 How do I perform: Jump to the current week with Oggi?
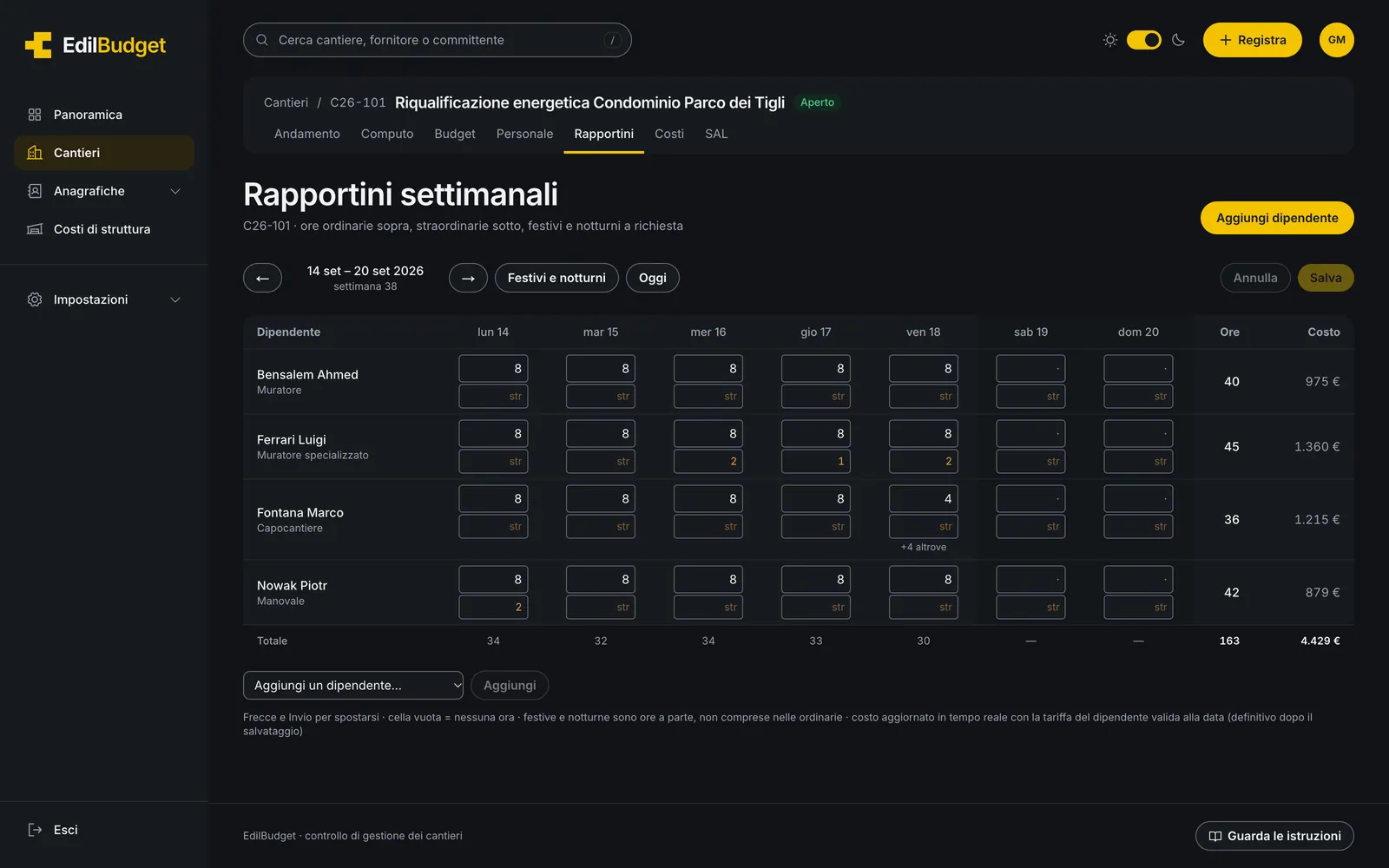coord(653,278)
